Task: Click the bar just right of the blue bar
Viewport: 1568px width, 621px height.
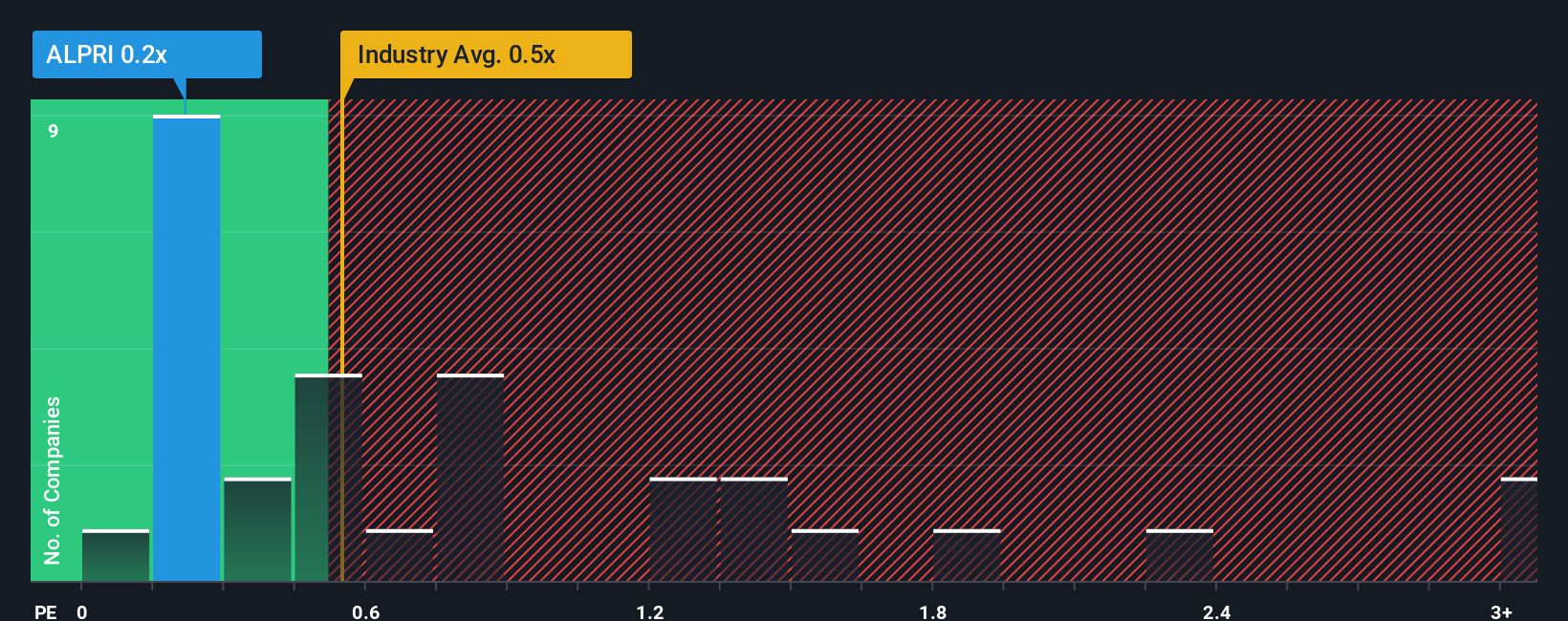Action: 257,529
